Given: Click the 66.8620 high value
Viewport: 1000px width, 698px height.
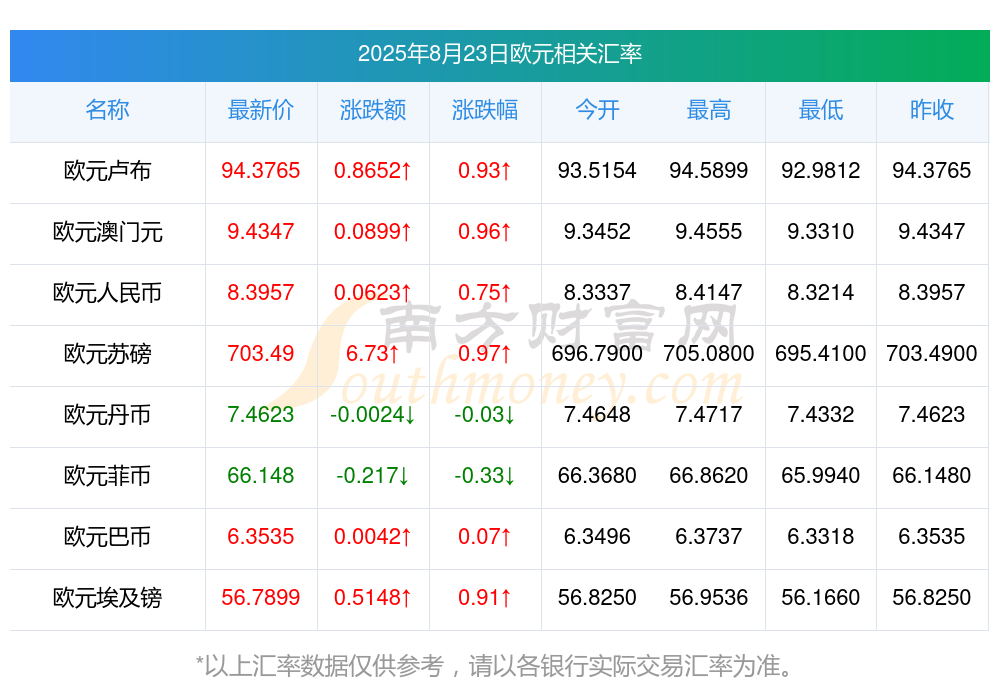Looking at the screenshot, I should (709, 475).
